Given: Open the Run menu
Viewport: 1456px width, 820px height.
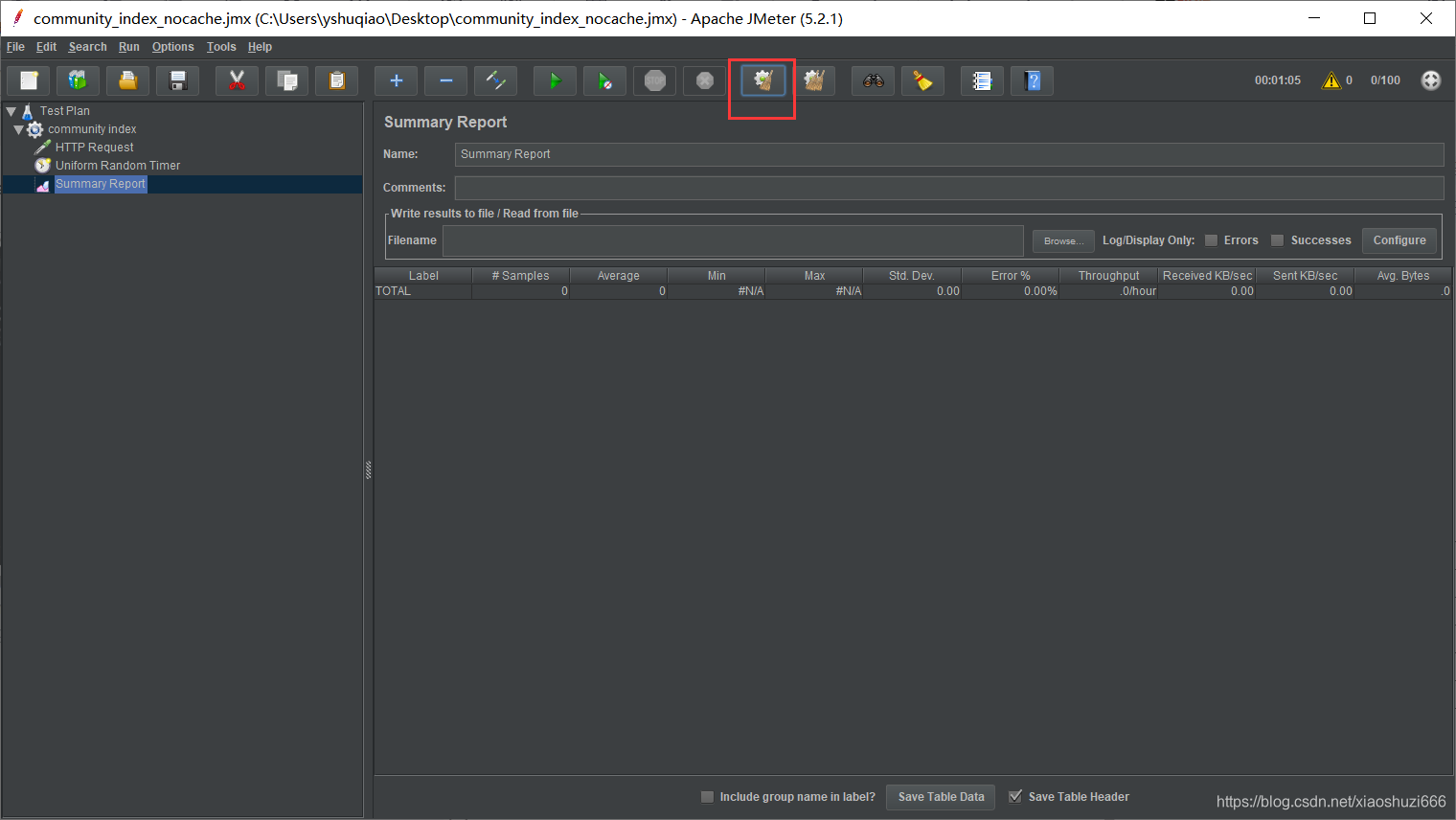Looking at the screenshot, I should point(129,47).
